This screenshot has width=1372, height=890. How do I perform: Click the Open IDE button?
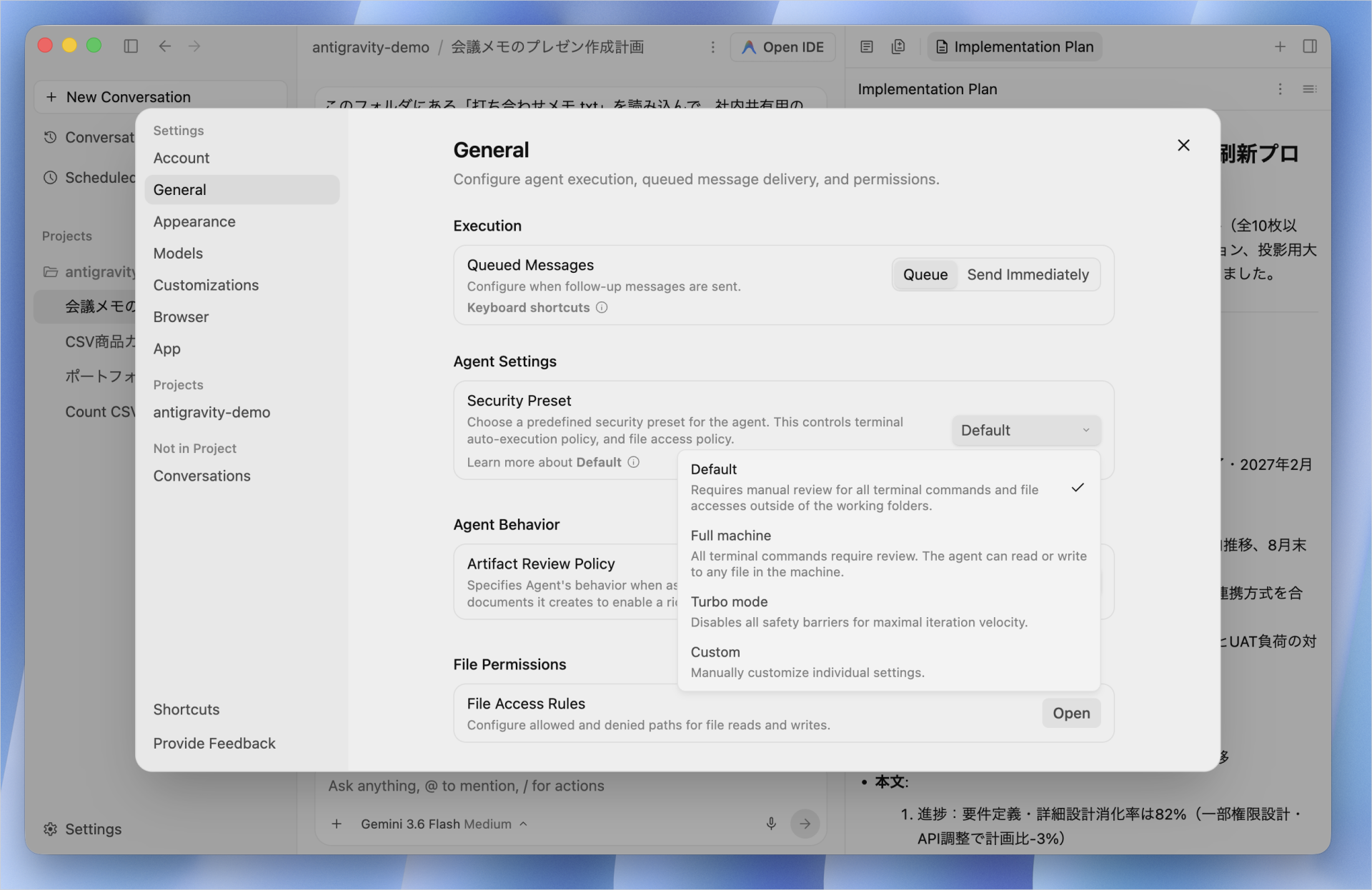click(x=782, y=47)
